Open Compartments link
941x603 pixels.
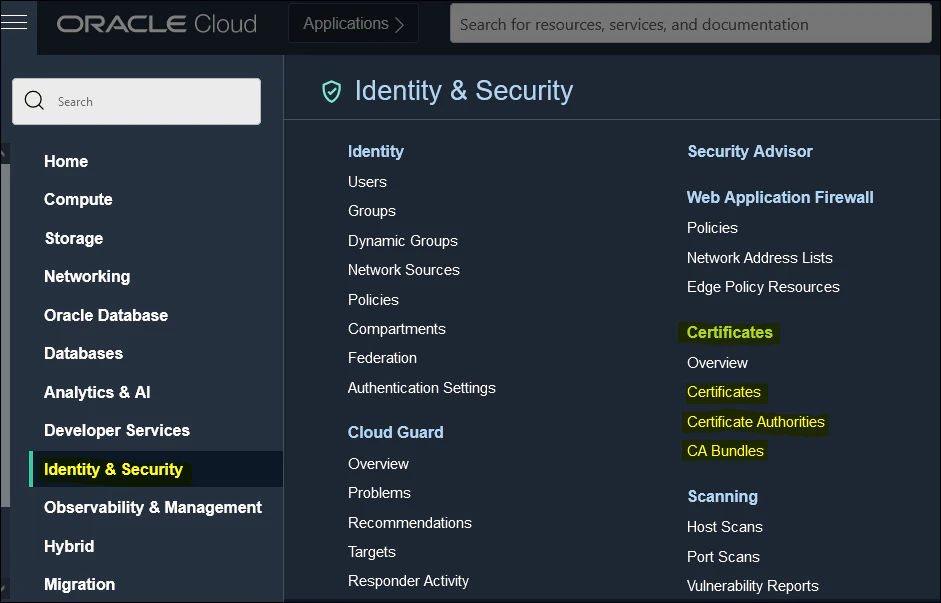tap(397, 329)
